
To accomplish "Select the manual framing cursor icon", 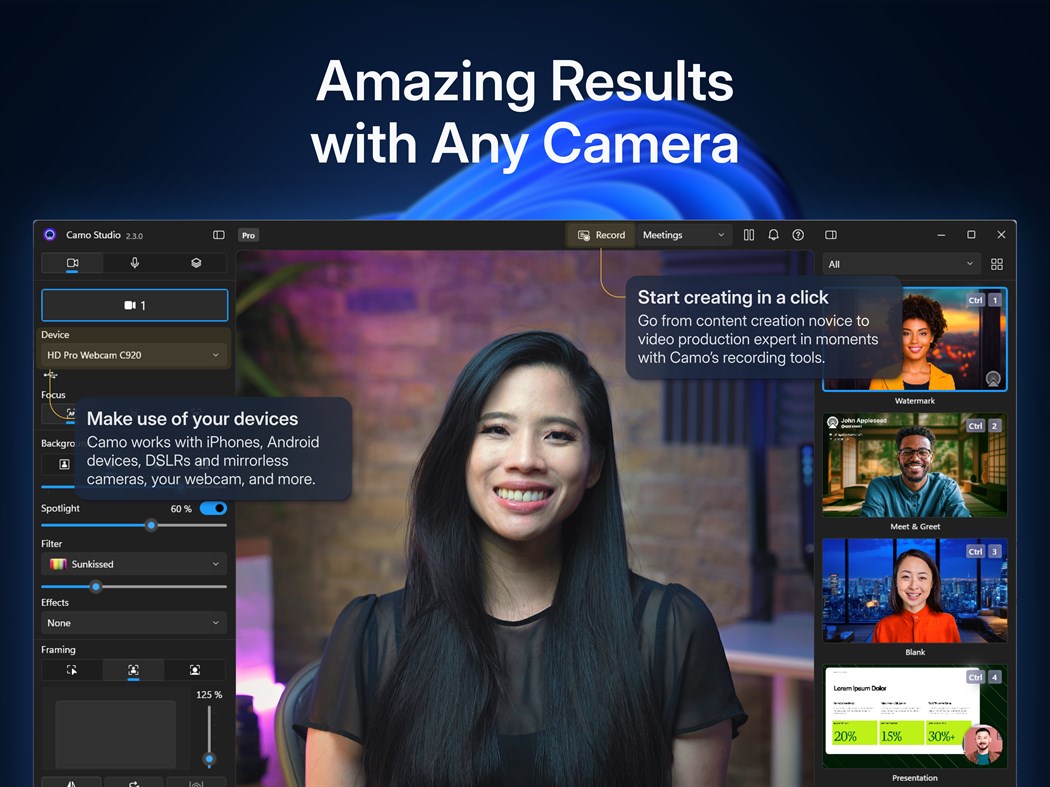I will tap(72, 670).
